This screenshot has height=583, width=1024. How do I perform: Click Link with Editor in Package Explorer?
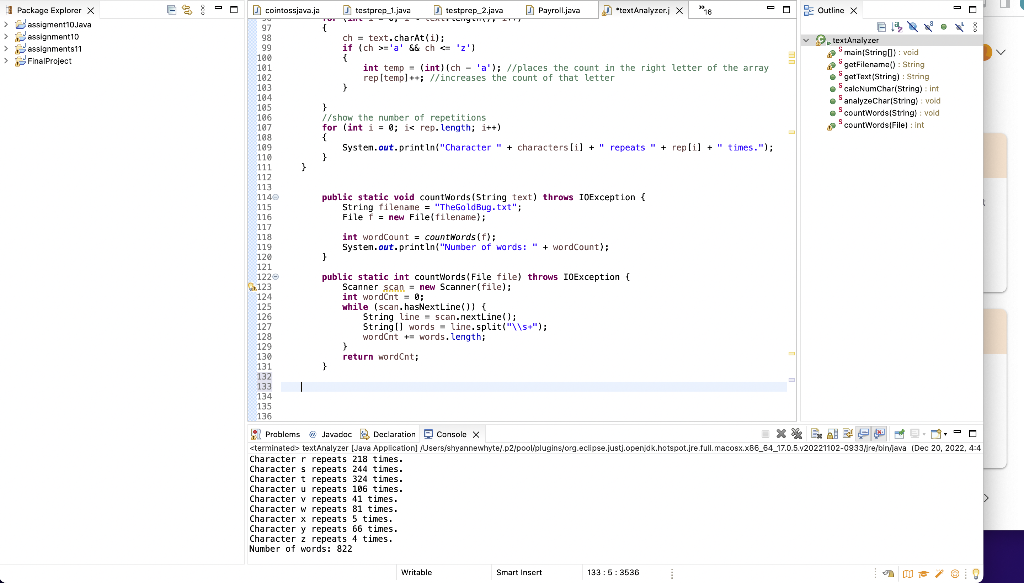(x=186, y=7)
